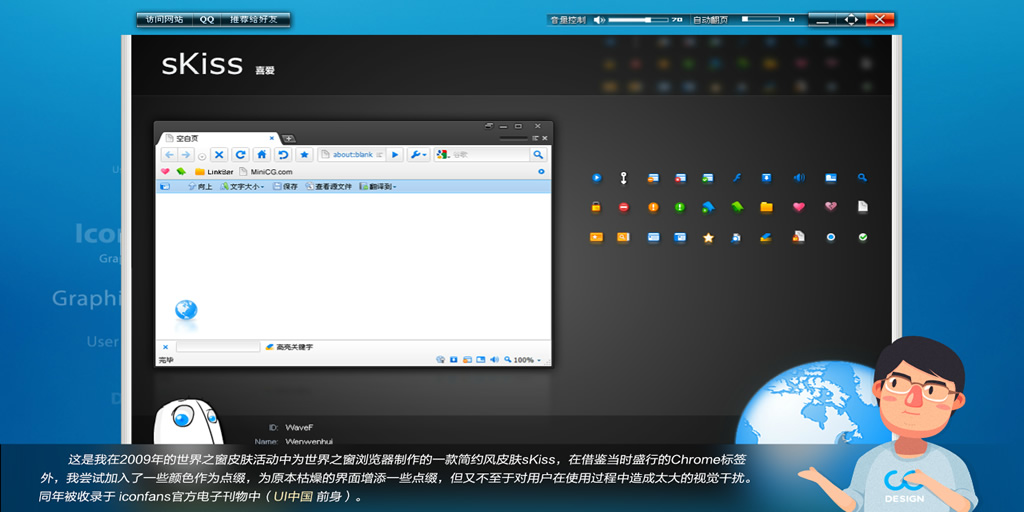Click the green checkmark icon in grid
This screenshot has height=512, width=1024.
pyautogui.click(x=863, y=237)
